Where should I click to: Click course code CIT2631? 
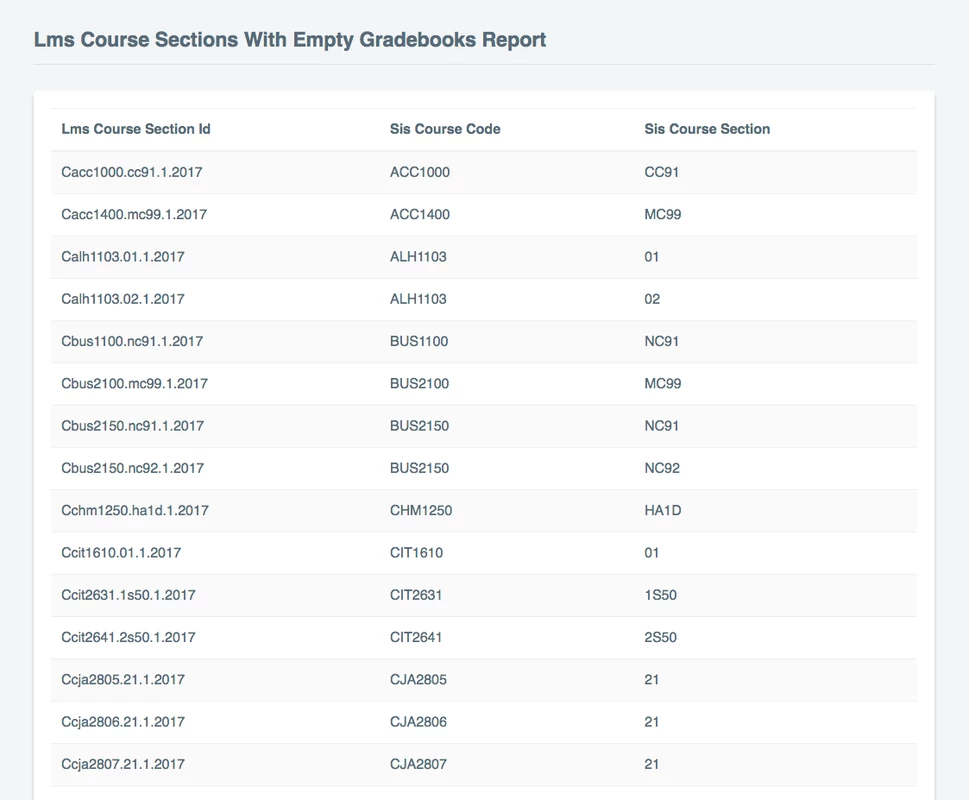tap(416, 596)
